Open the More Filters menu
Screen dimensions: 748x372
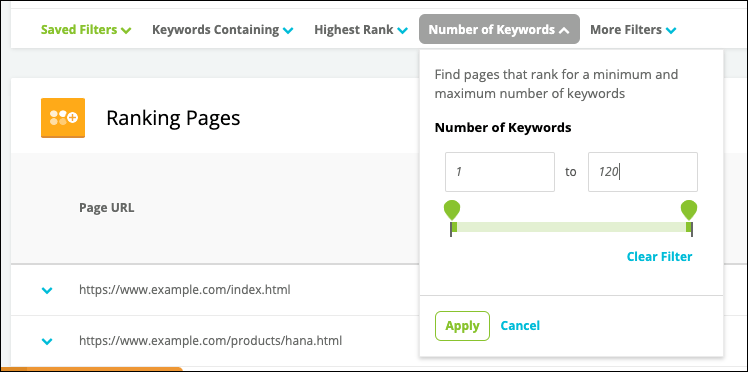coord(634,30)
